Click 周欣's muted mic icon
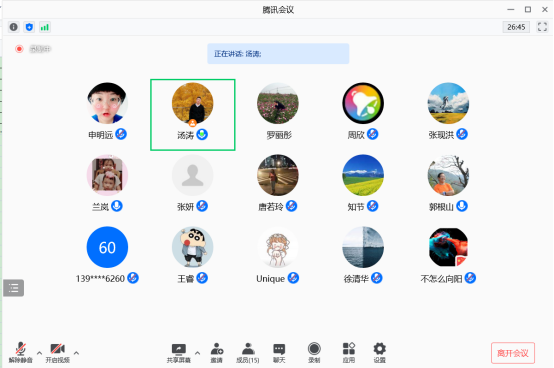This screenshot has width=554, height=368. pyautogui.click(x=372, y=134)
